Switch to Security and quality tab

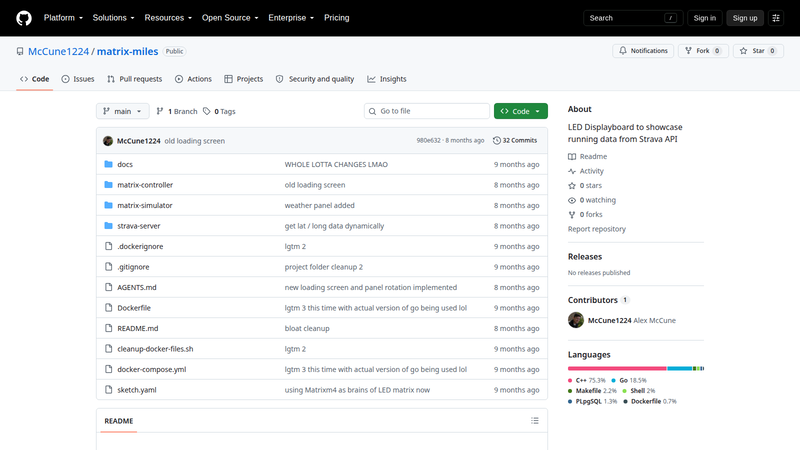tap(315, 79)
